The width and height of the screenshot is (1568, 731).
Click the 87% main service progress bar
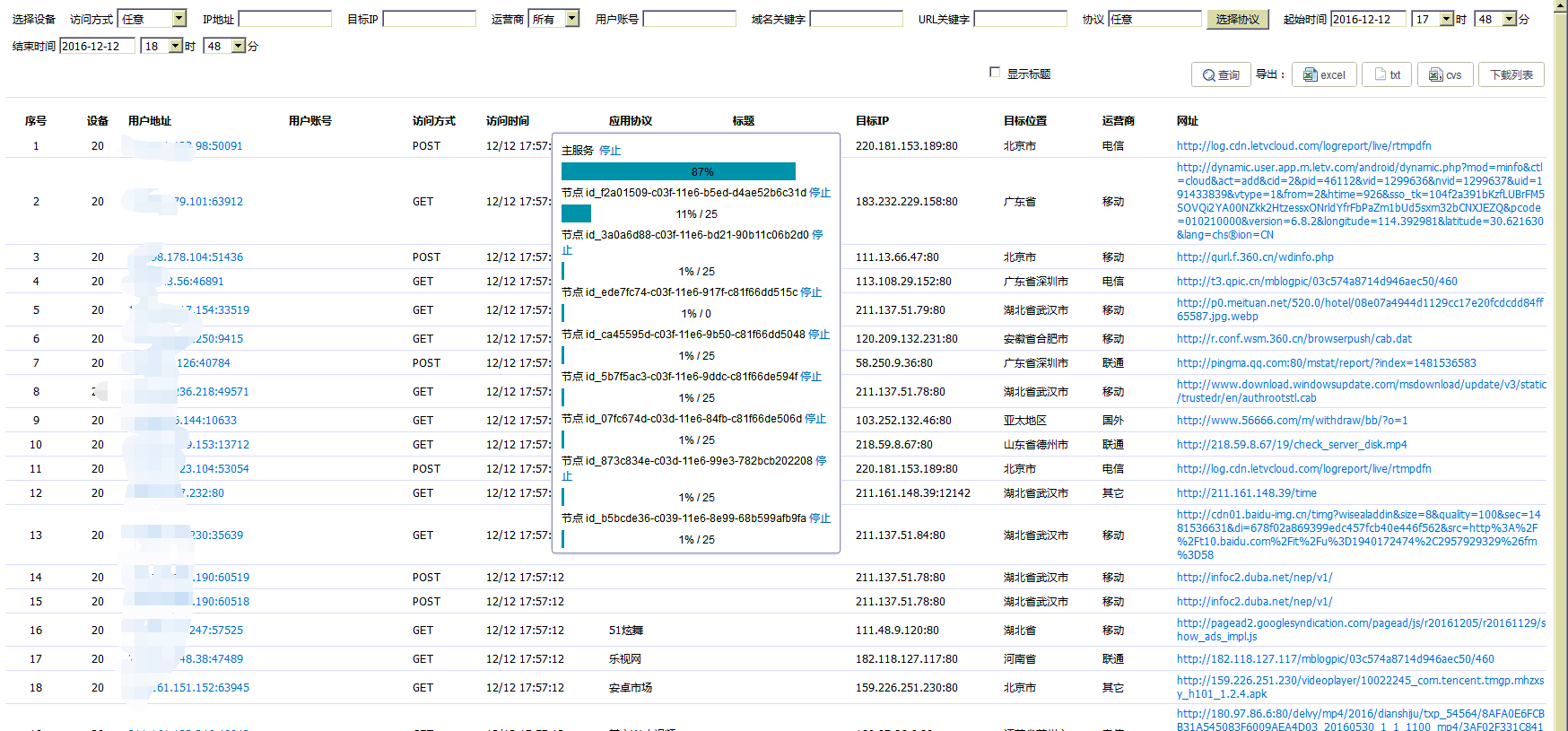(x=678, y=171)
